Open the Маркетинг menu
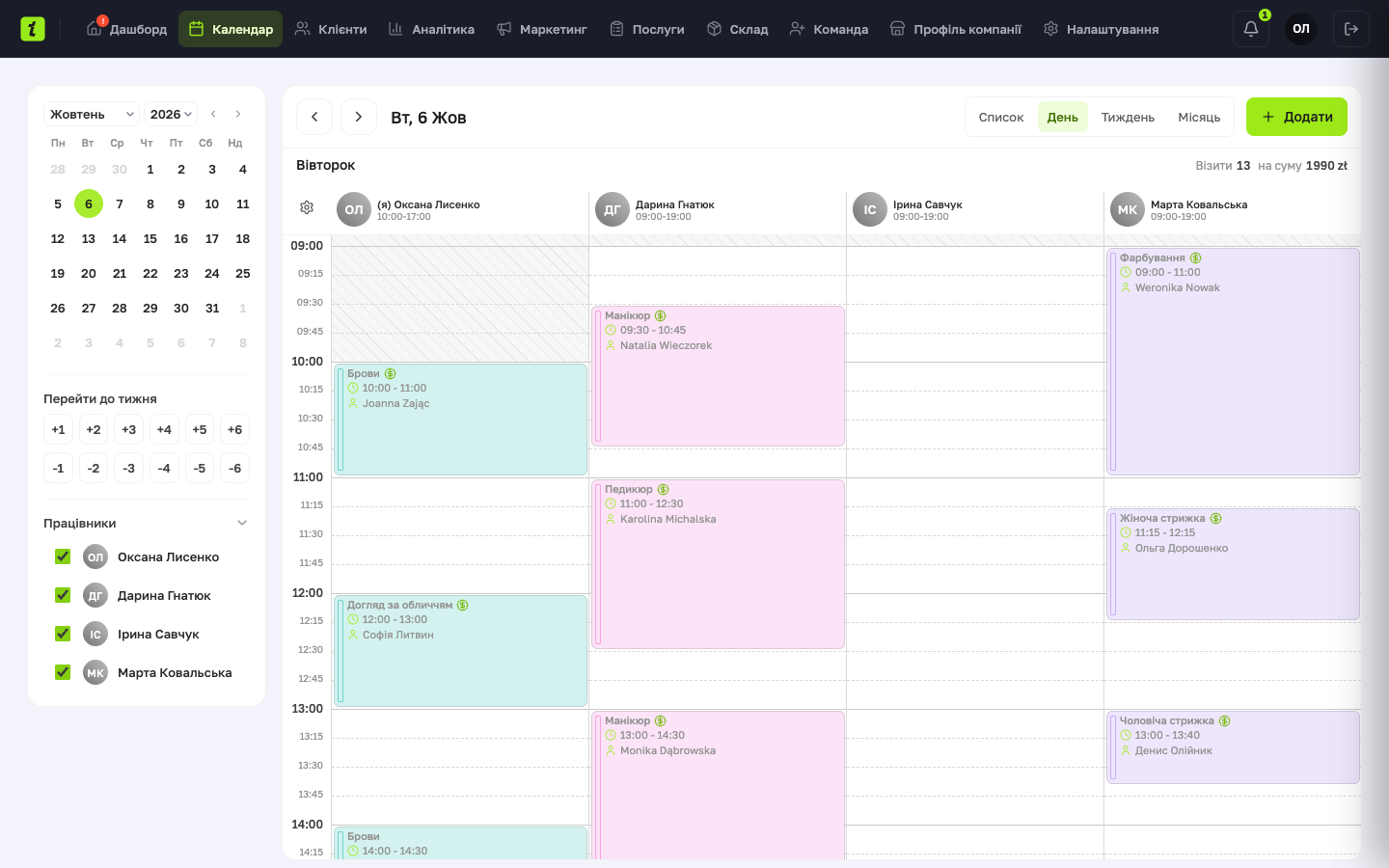The height and width of the screenshot is (868, 1389). 542,29
